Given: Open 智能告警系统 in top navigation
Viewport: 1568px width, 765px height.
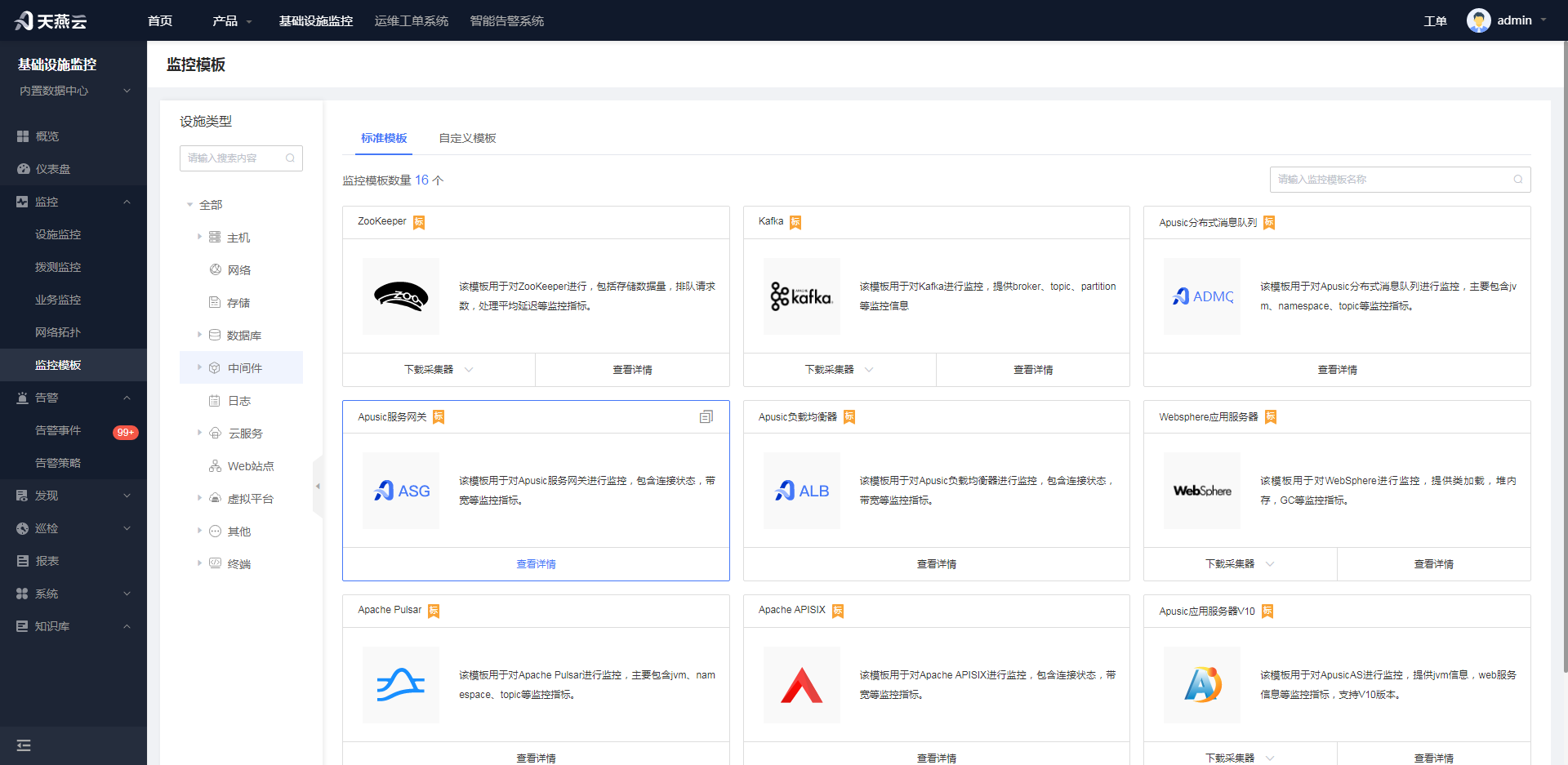Looking at the screenshot, I should [507, 20].
